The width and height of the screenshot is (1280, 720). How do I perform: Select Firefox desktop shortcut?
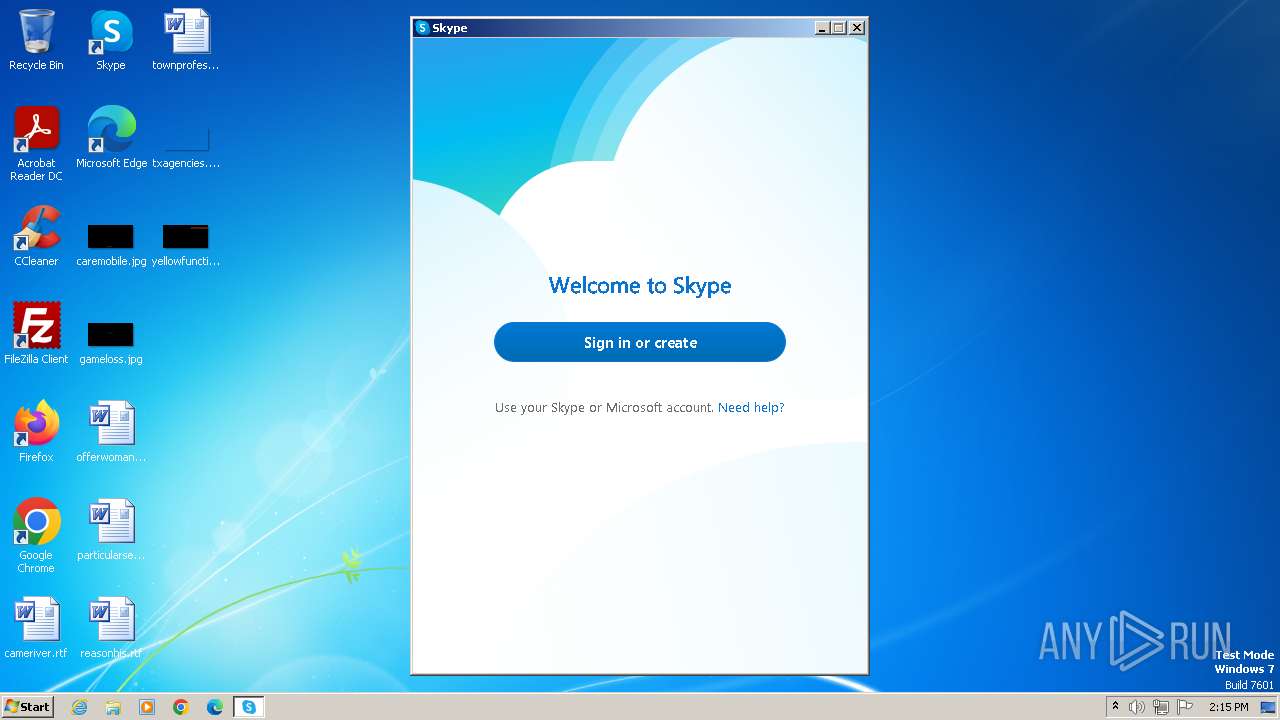36,432
